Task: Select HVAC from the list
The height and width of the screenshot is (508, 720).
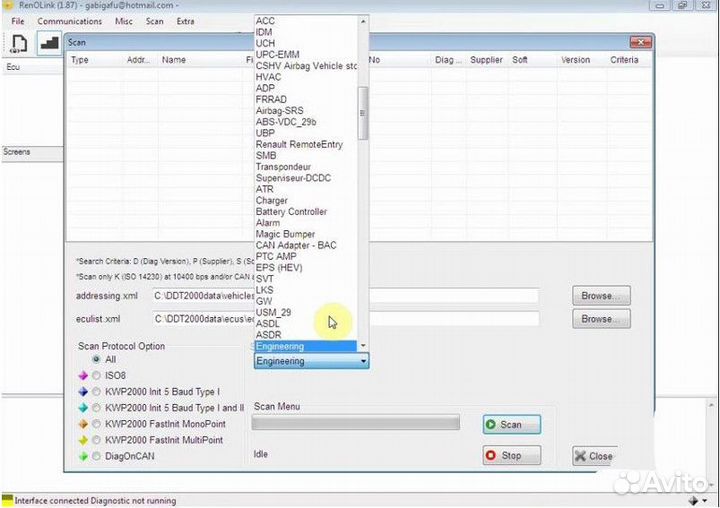Action: (305, 77)
